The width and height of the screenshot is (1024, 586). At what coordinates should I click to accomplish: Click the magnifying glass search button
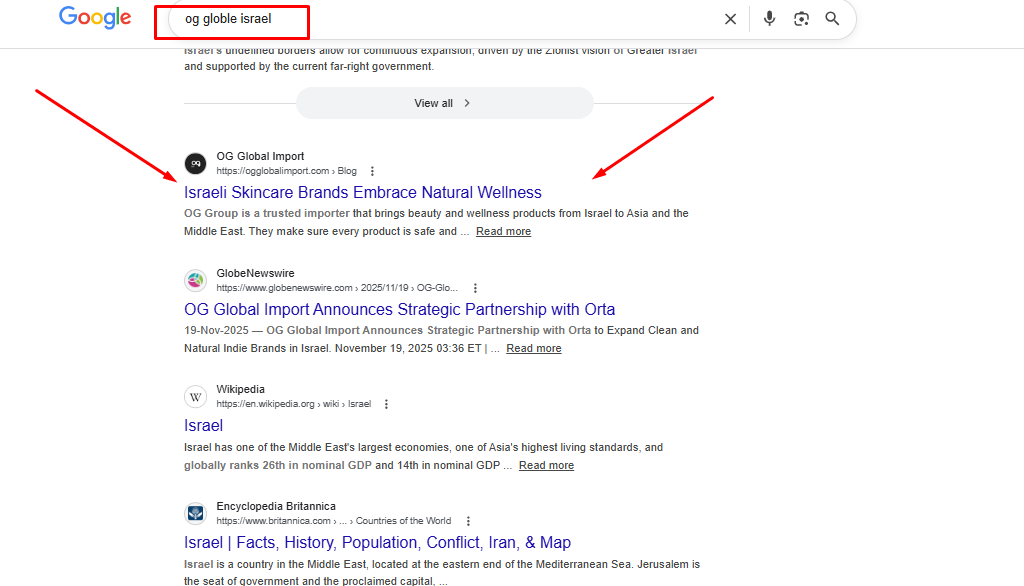832,19
